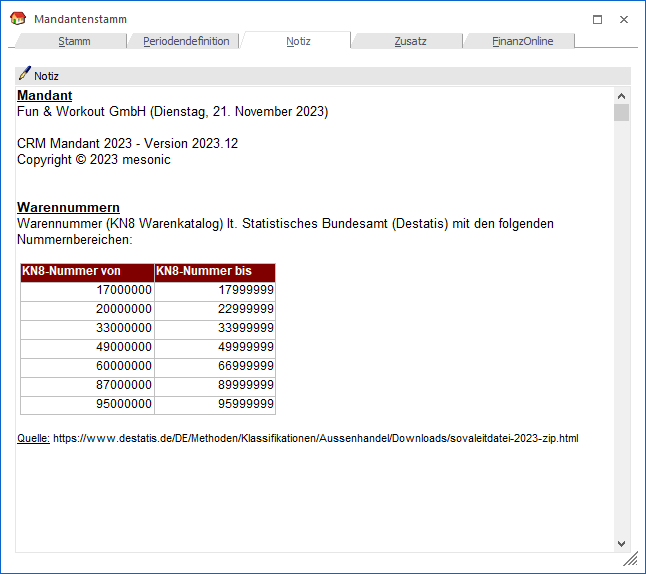This screenshot has height=574, width=646.
Task: Open the FinanzOnline tab
Action: pyautogui.click(x=522, y=41)
